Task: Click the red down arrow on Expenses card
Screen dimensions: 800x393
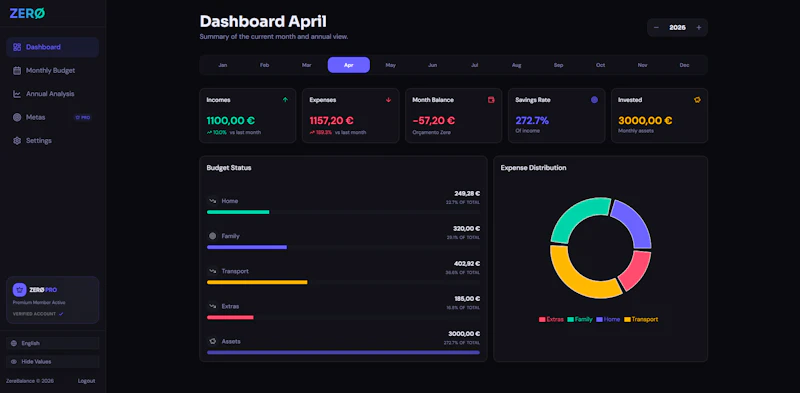Action: (x=388, y=100)
